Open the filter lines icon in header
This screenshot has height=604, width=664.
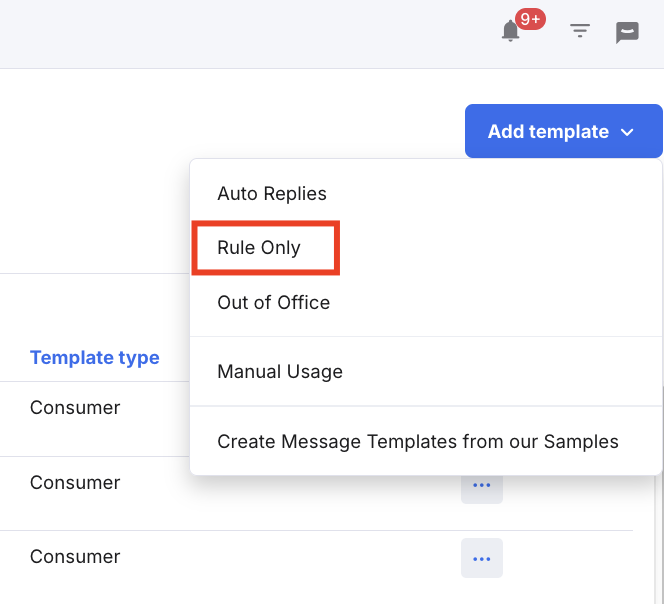coord(580,30)
